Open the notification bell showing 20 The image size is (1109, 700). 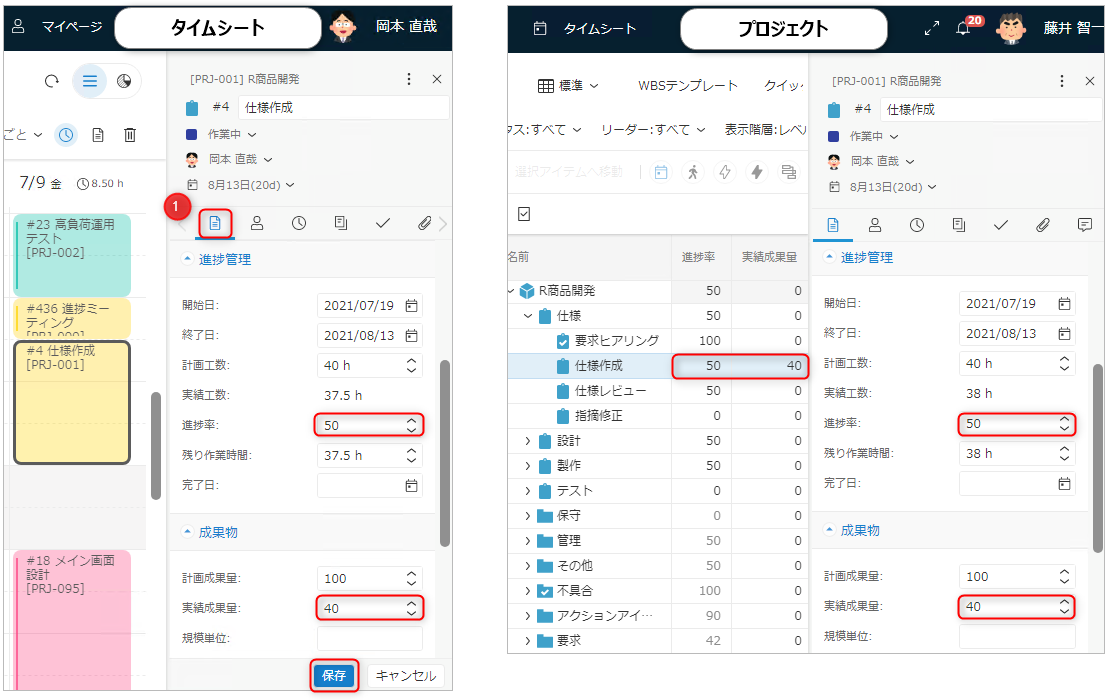[x=963, y=28]
